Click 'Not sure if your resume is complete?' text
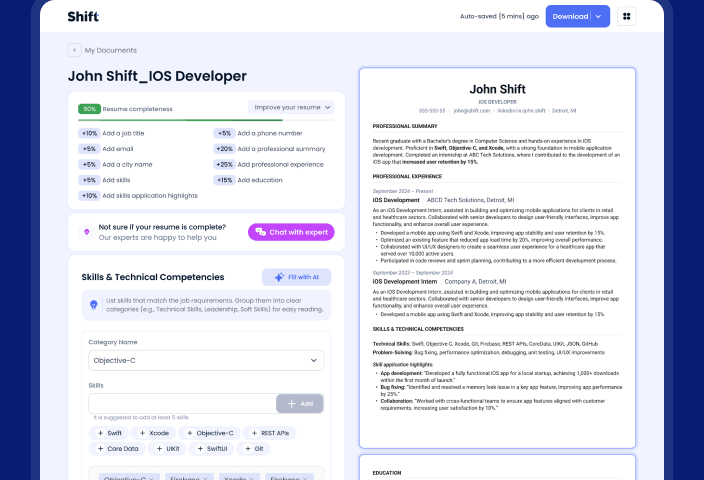Screen dimensions: 704x480 point(162,227)
